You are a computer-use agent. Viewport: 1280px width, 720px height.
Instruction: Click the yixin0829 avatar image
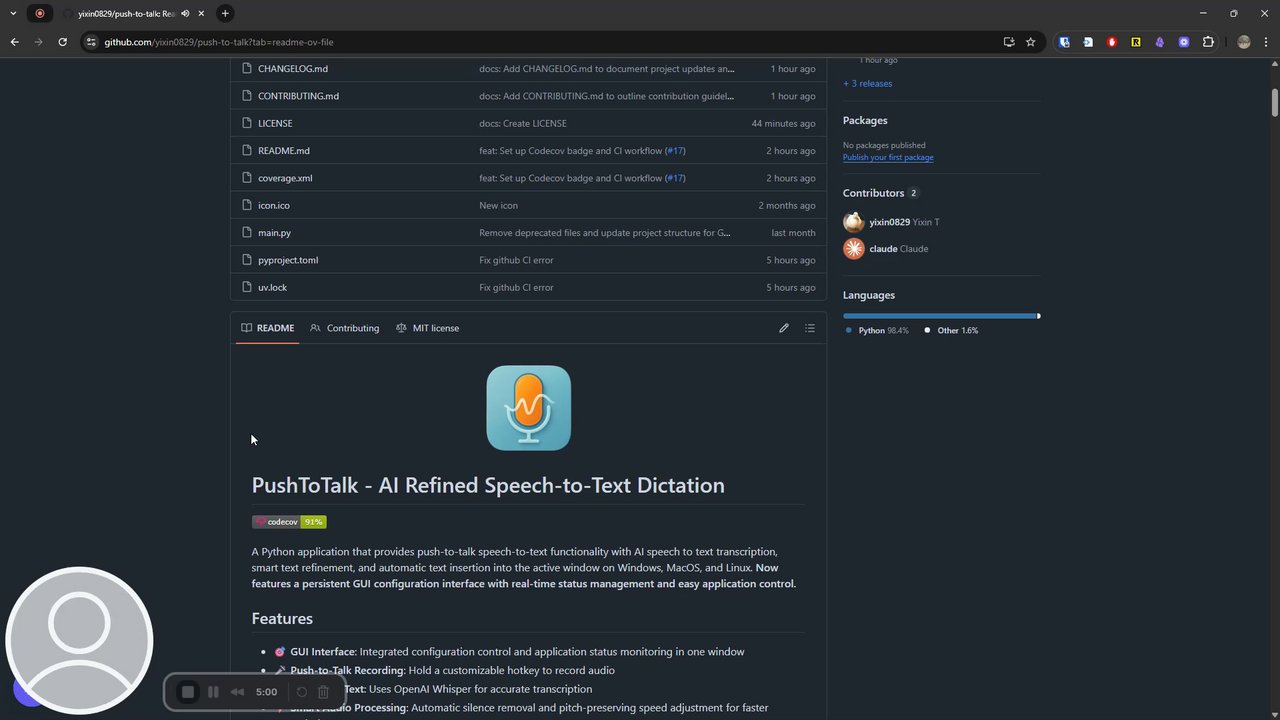(x=853, y=222)
